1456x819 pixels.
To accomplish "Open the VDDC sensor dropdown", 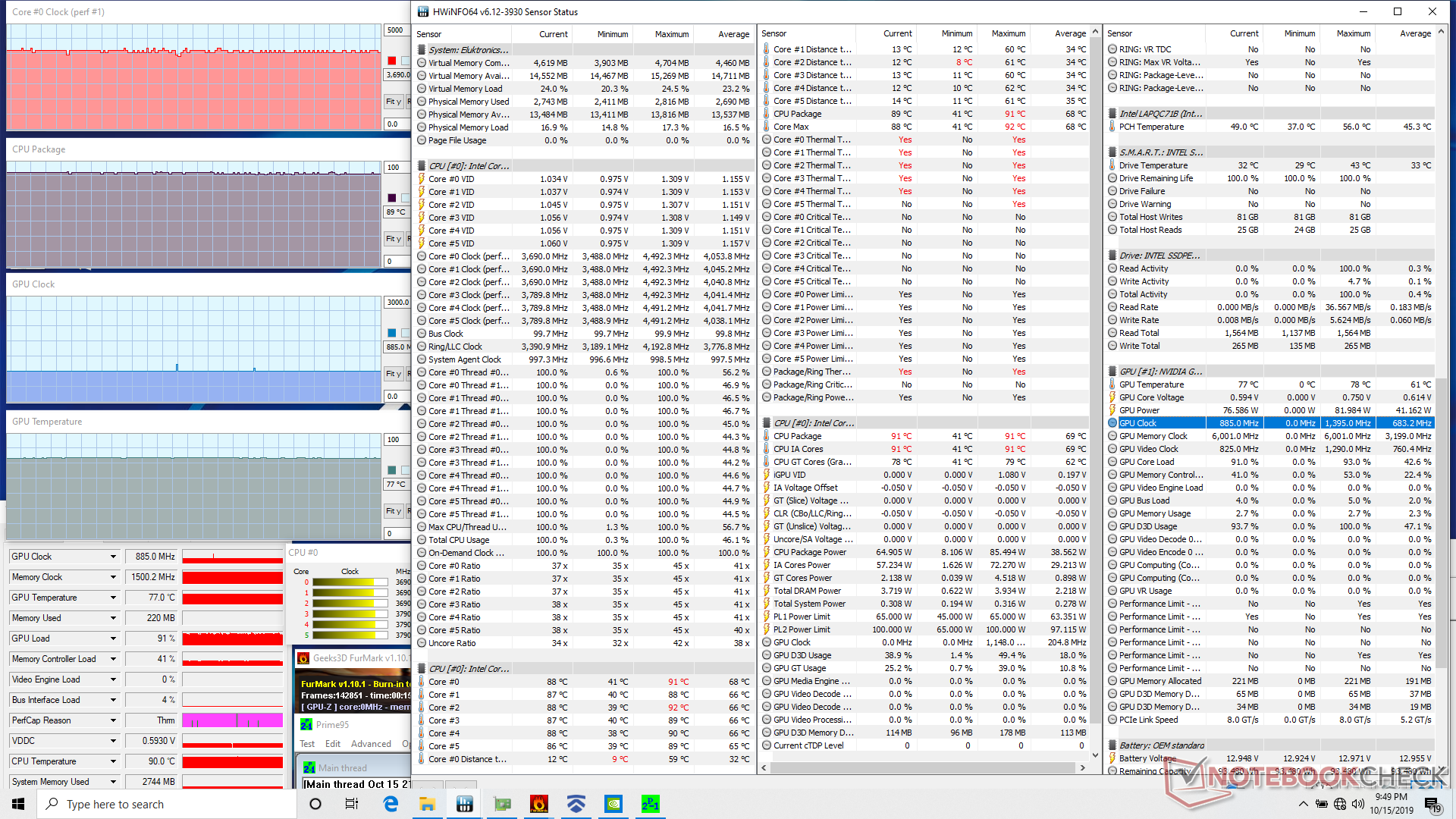I will [113, 741].
